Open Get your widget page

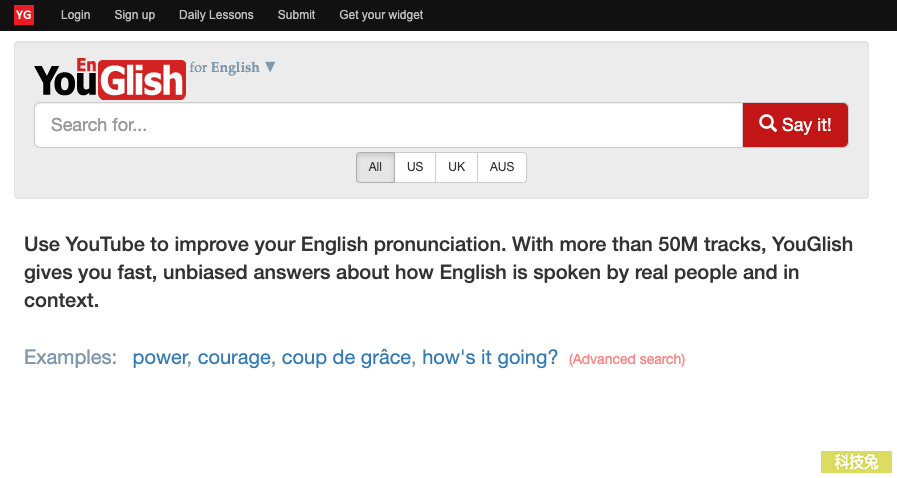click(x=381, y=15)
